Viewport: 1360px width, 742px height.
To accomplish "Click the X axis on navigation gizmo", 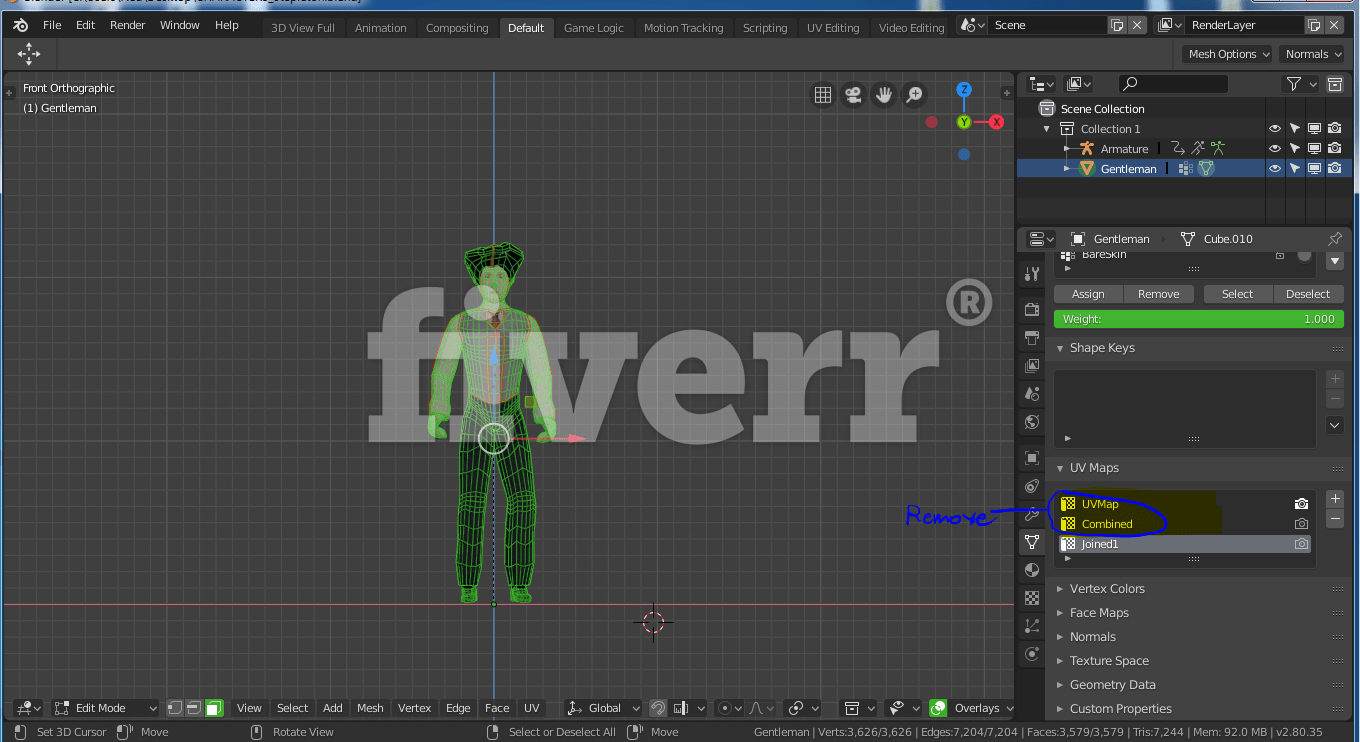I will 997,122.
